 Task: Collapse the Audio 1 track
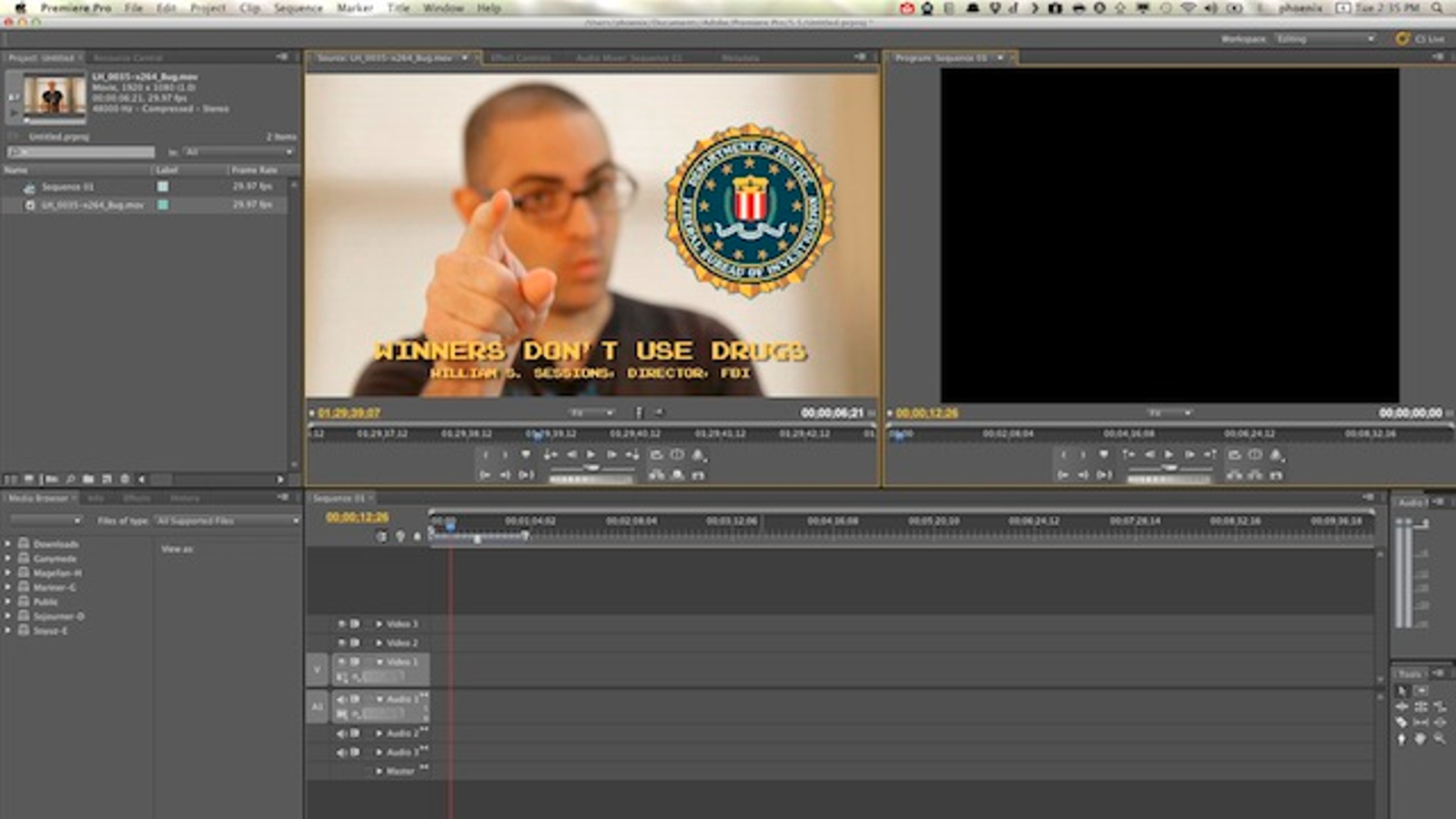(379, 699)
